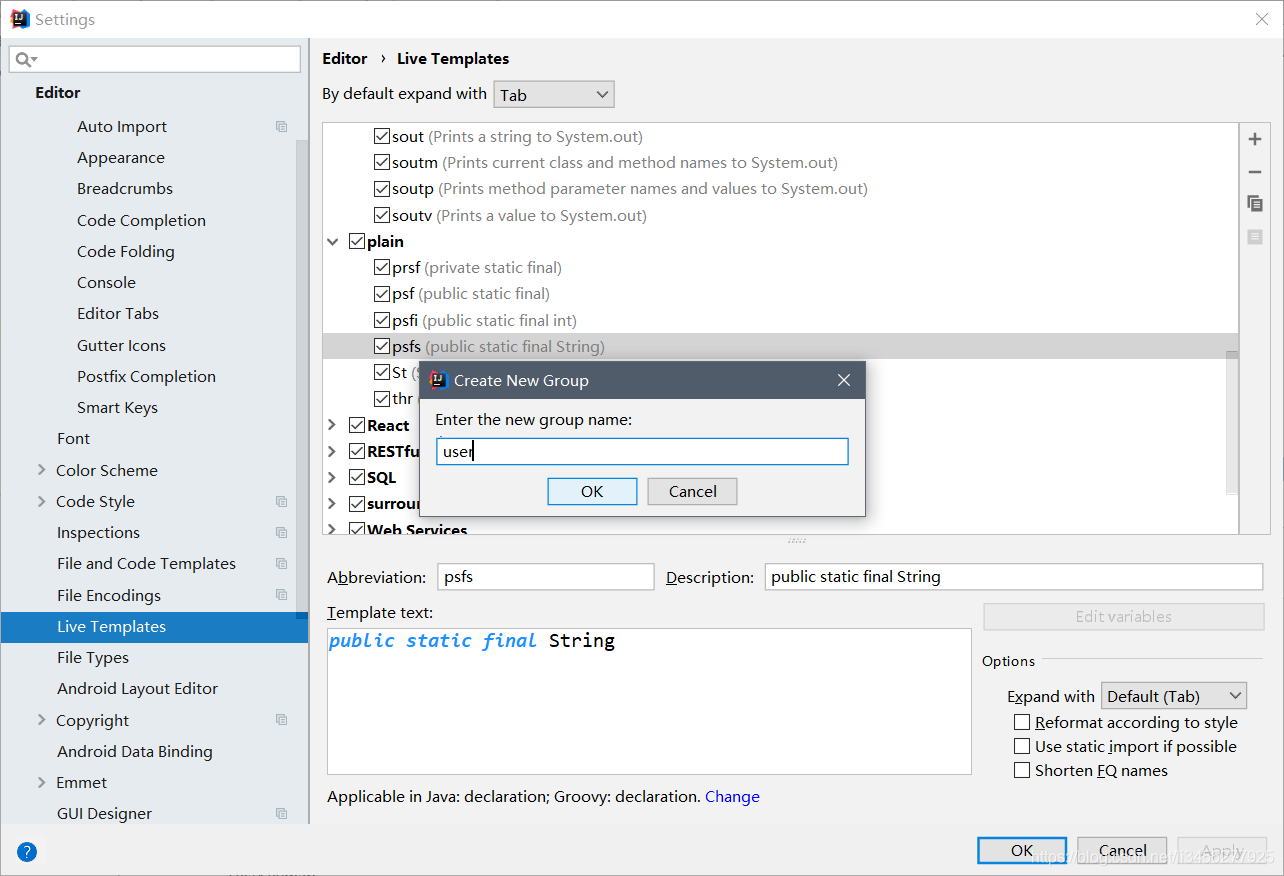Confirm new group name with OK
Image resolution: width=1284 pixels, height=876 pixels.
(592, 491)
